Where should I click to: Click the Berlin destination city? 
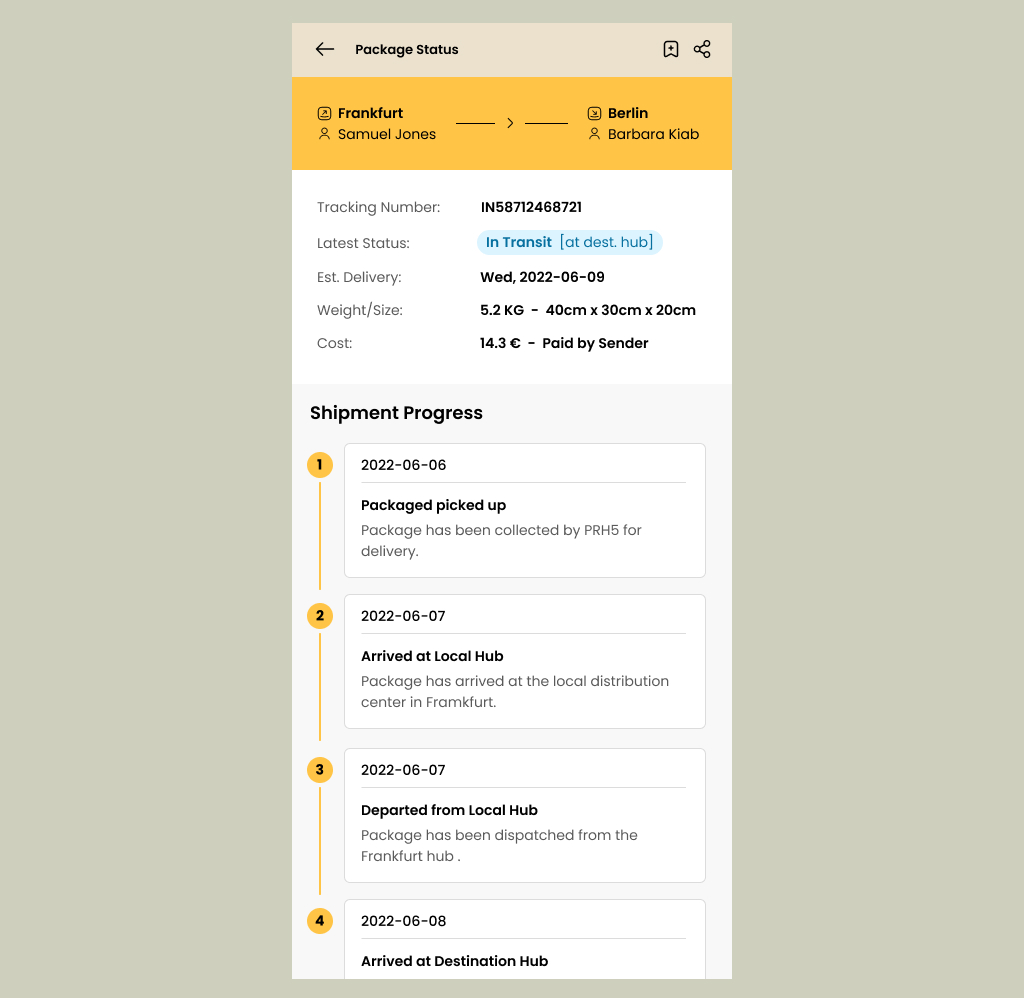[x=628, y=113]
